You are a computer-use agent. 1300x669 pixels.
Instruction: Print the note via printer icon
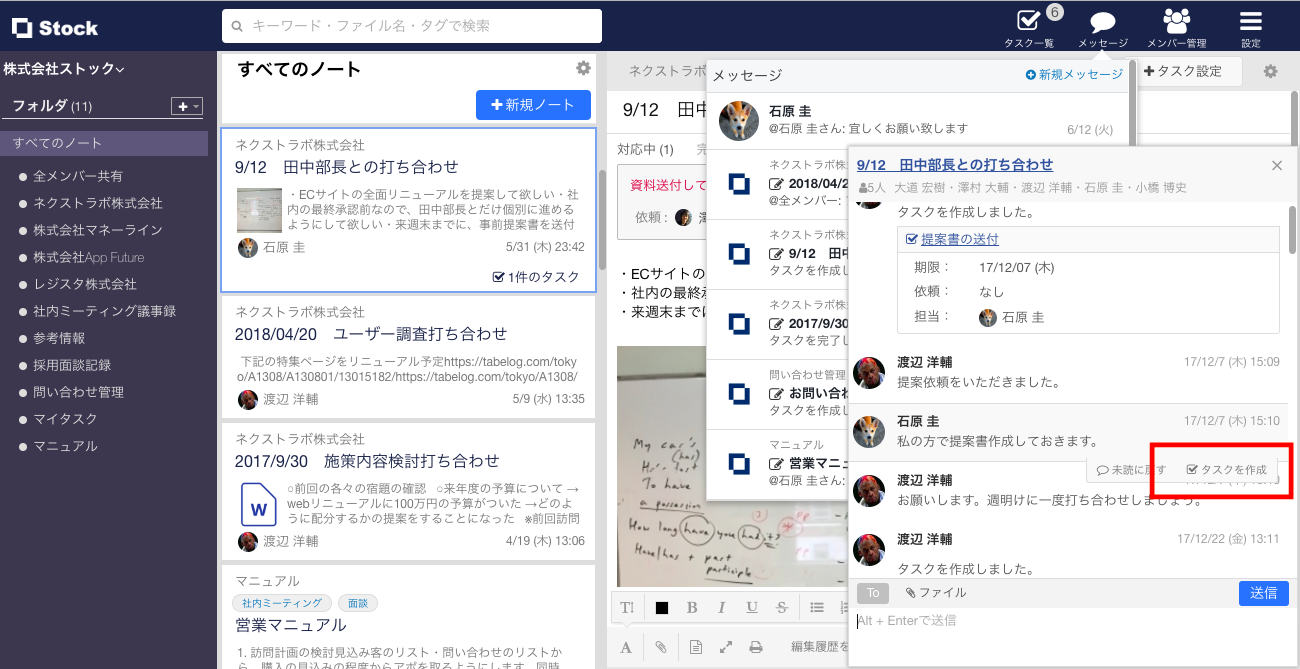tap(757, 646)
